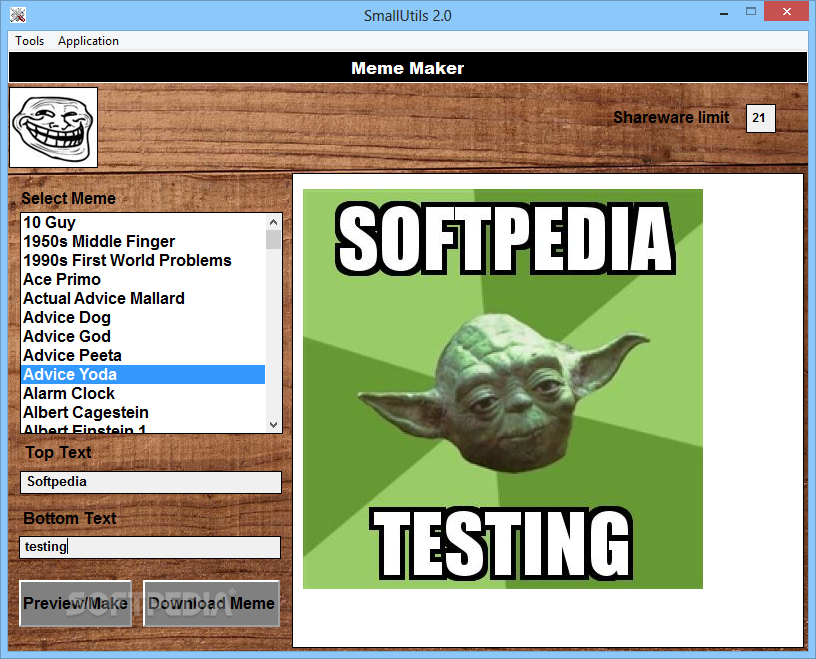Minimize the SmallUtils window
The image size is (816, 659).
pyautogui.click(x=723, y=13)
